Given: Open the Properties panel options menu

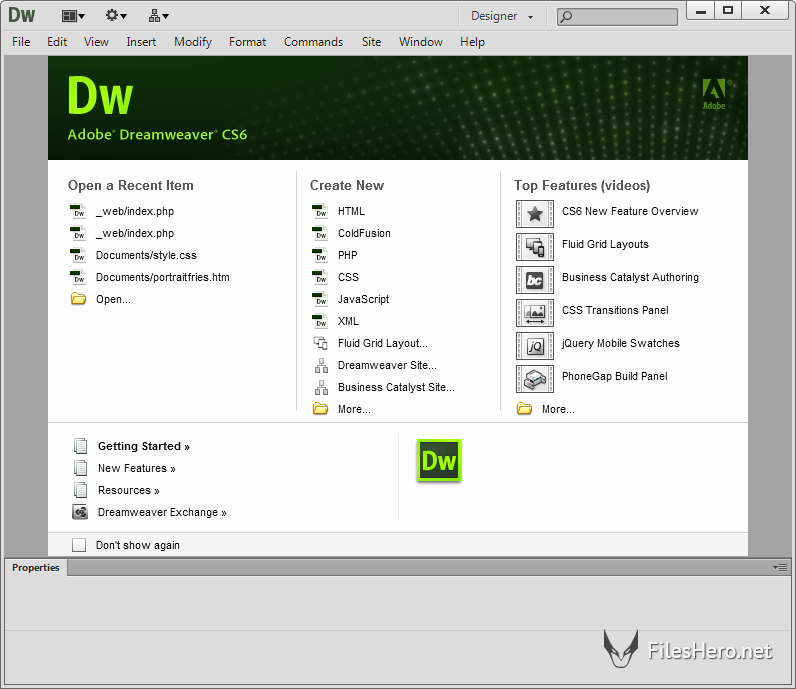Looking at the screenshot, I should pos(780,567).
